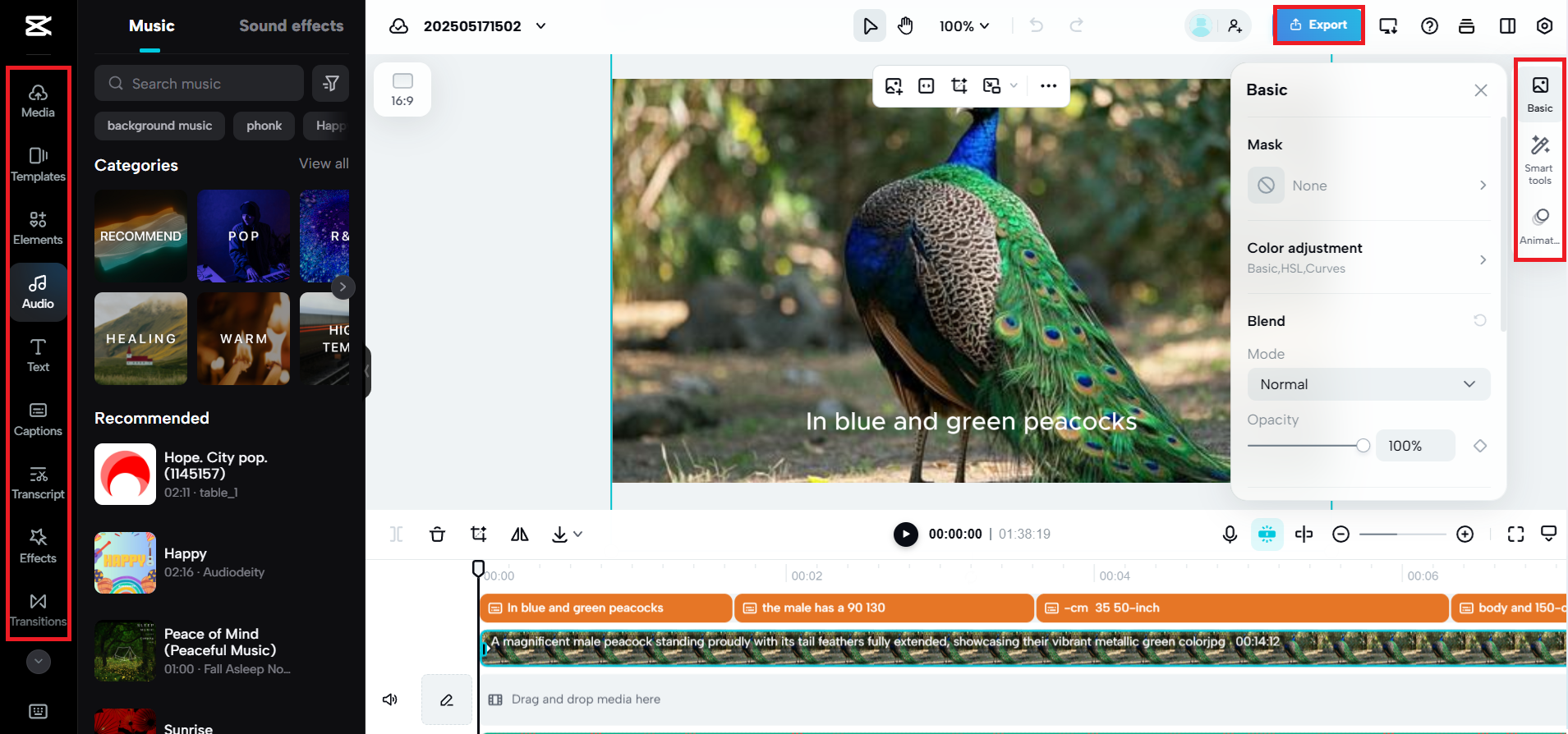The image size is (1568, 734).
Task: Toggle the opacity keyframe diamond
Action: click(1480, 446)
